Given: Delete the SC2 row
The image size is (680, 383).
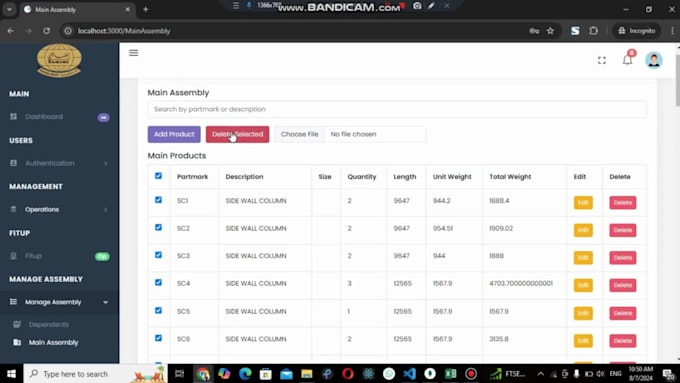Looking at the screenshot, I should (622, 230).
